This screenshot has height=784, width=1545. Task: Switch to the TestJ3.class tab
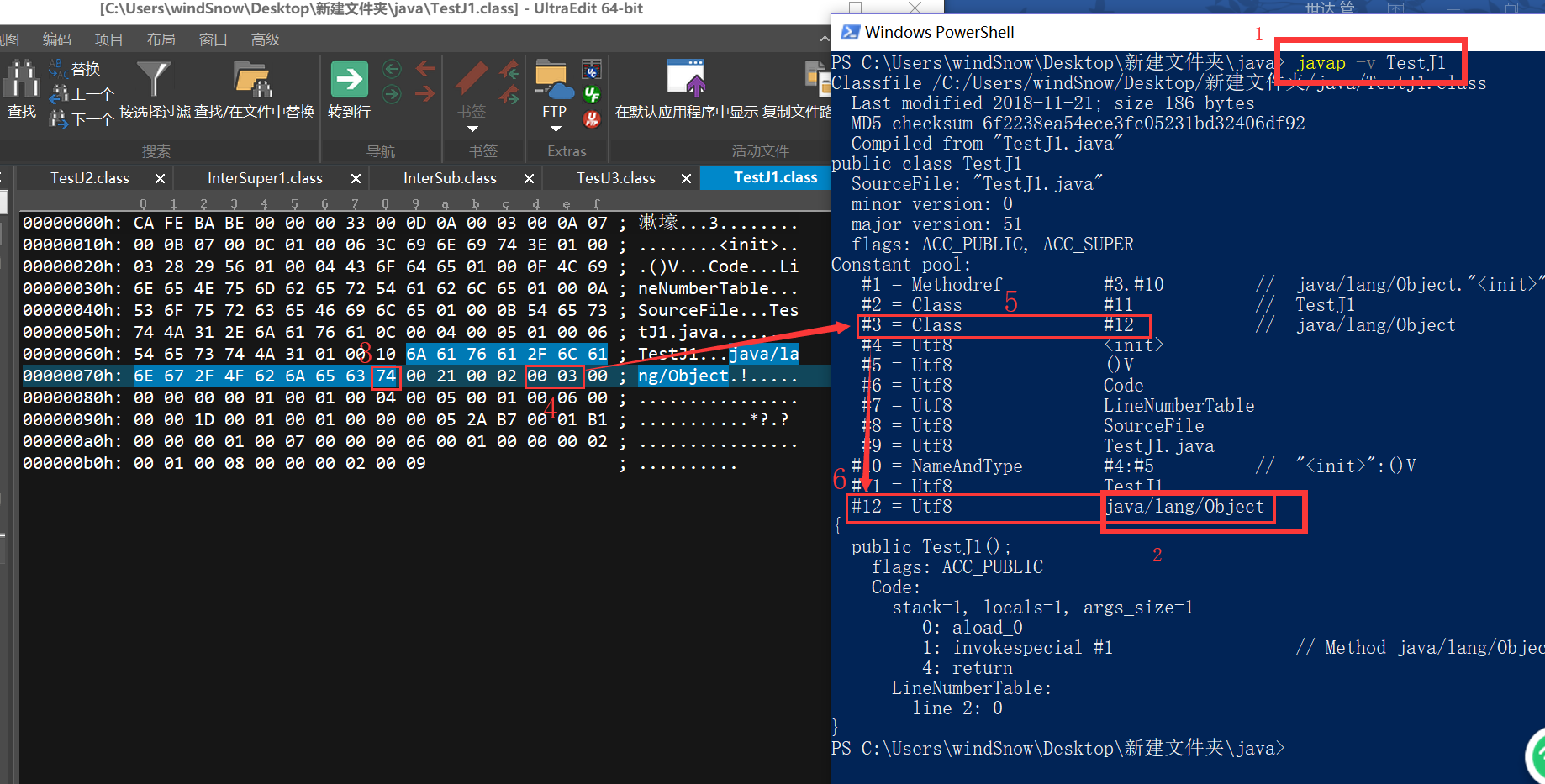point(615,178)
